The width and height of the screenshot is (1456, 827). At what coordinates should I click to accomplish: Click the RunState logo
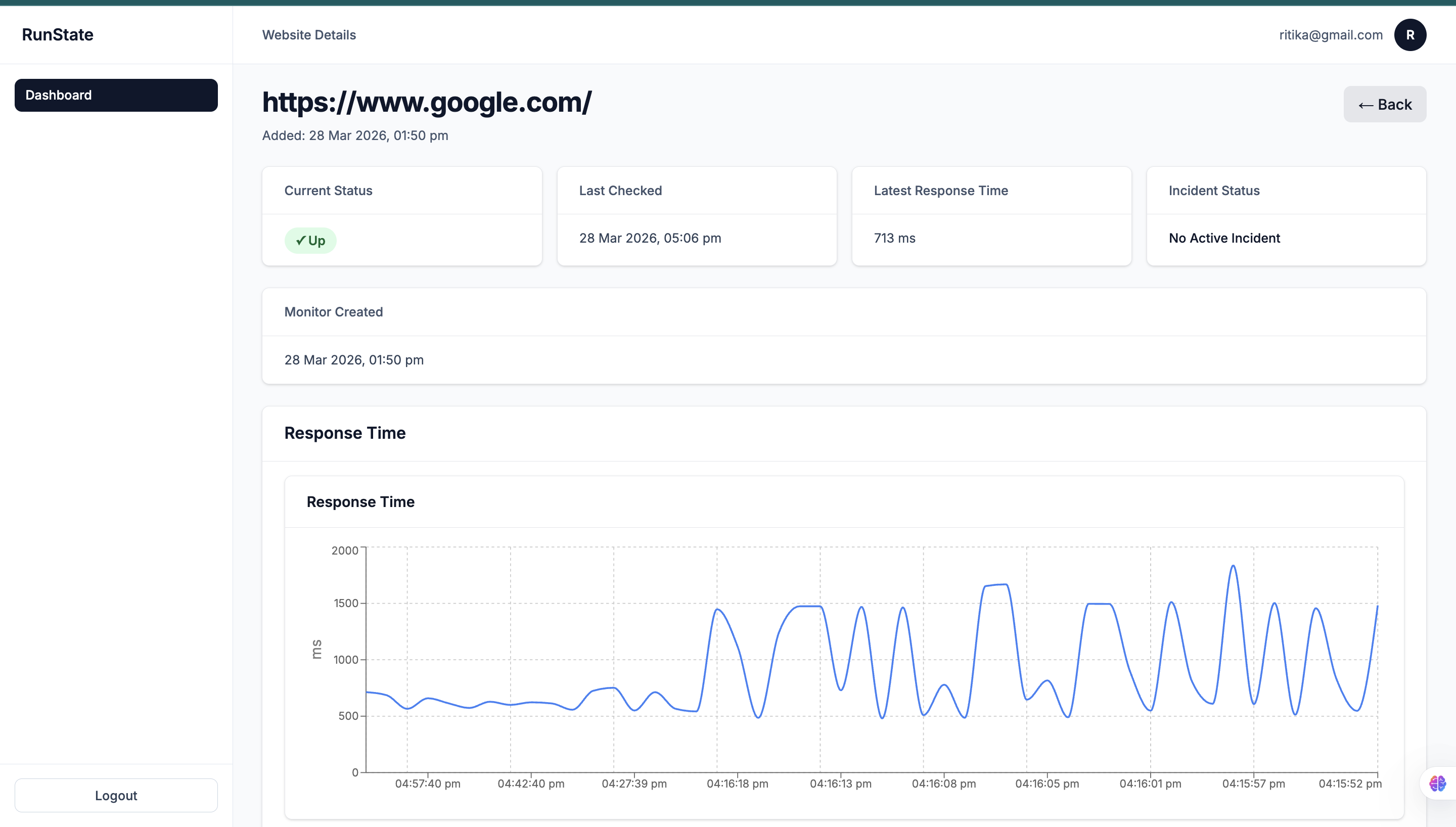click(57, 35)
